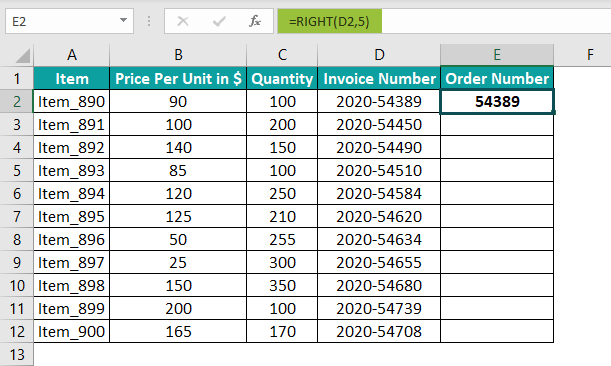Click empty Order Number cell E3
Viewport: 611px width, 366px height.
tap(497, 124)
